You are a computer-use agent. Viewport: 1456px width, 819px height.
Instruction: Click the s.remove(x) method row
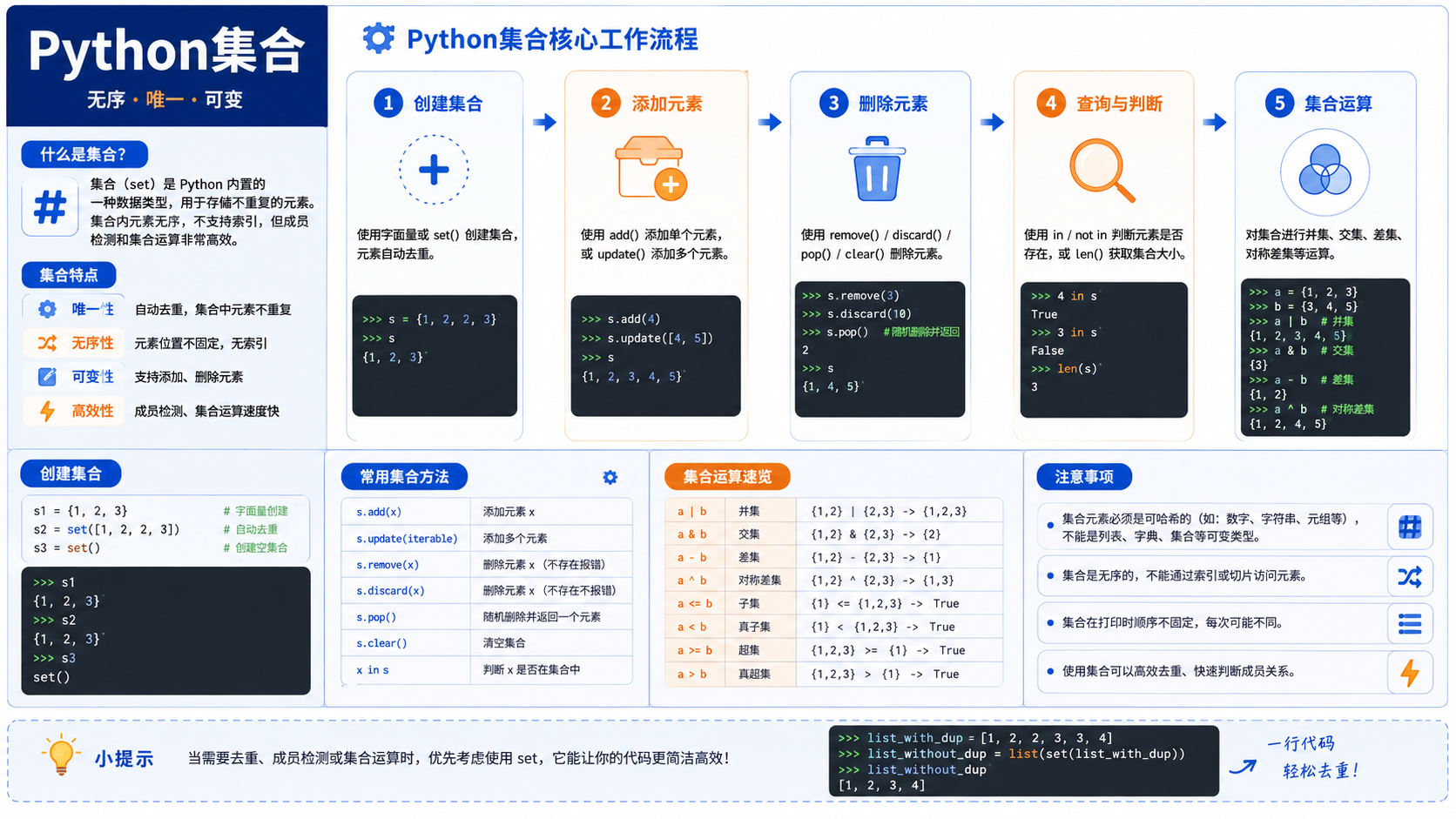(x=487, y=565)
